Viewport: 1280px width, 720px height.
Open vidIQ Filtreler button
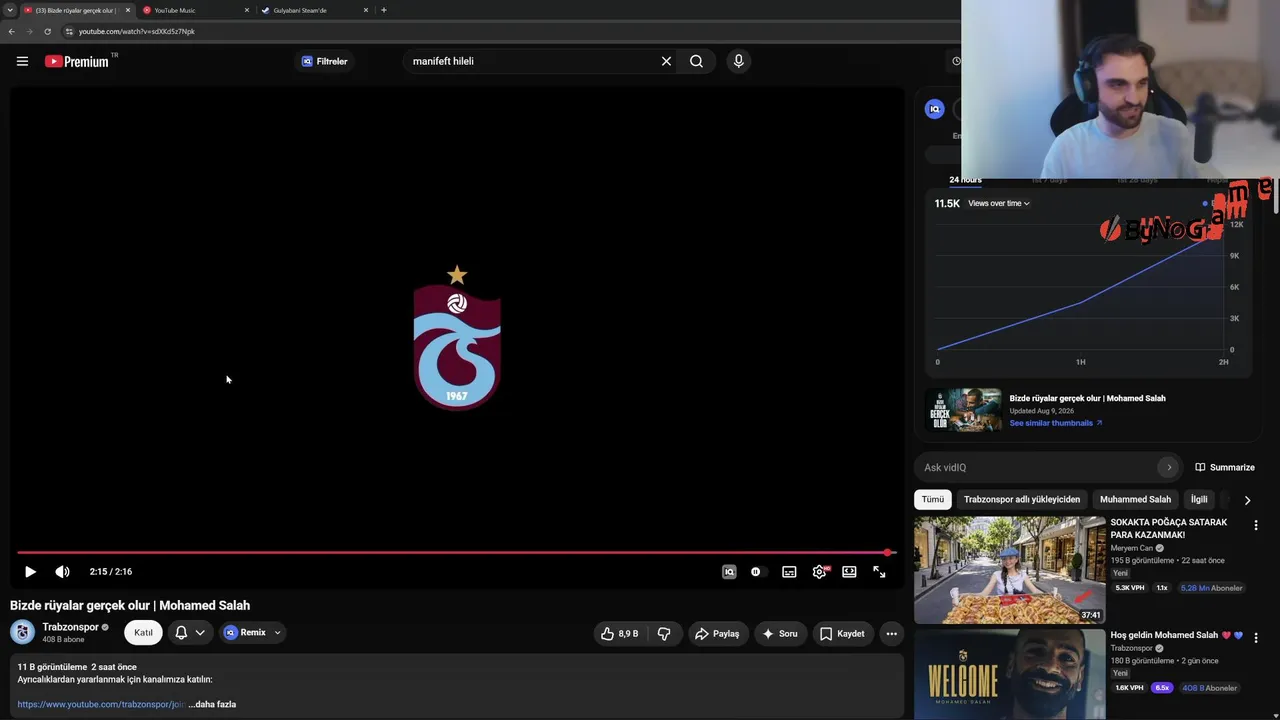325,61
